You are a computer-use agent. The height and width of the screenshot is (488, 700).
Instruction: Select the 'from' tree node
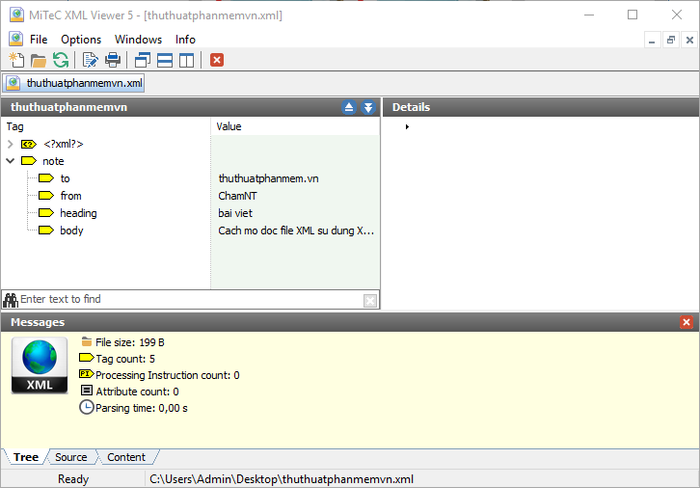click(71, 196)
